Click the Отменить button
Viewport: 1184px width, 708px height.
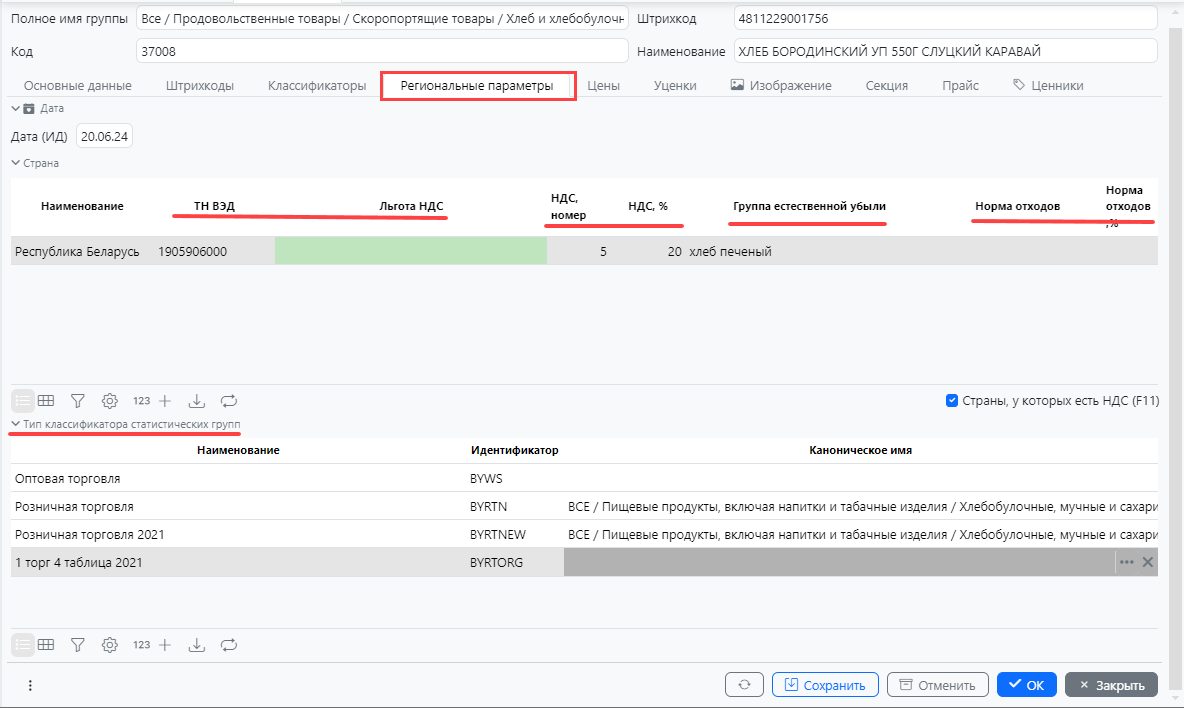point(937,685)
